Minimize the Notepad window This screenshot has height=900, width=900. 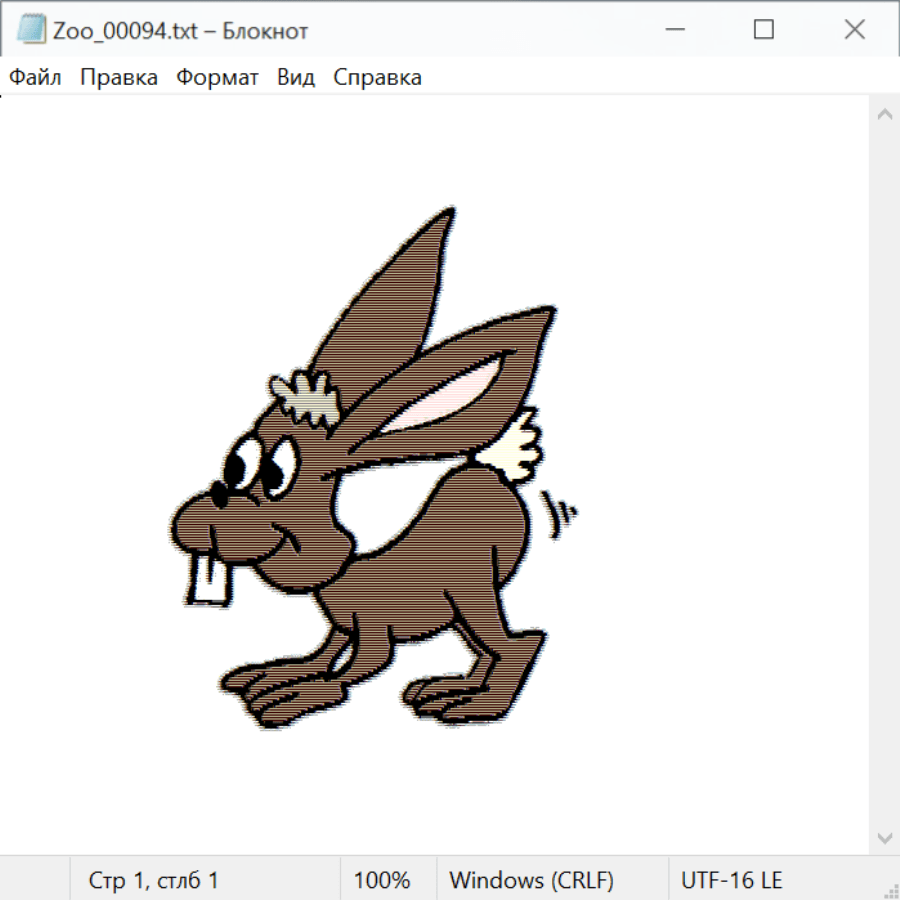click(672, 30)
